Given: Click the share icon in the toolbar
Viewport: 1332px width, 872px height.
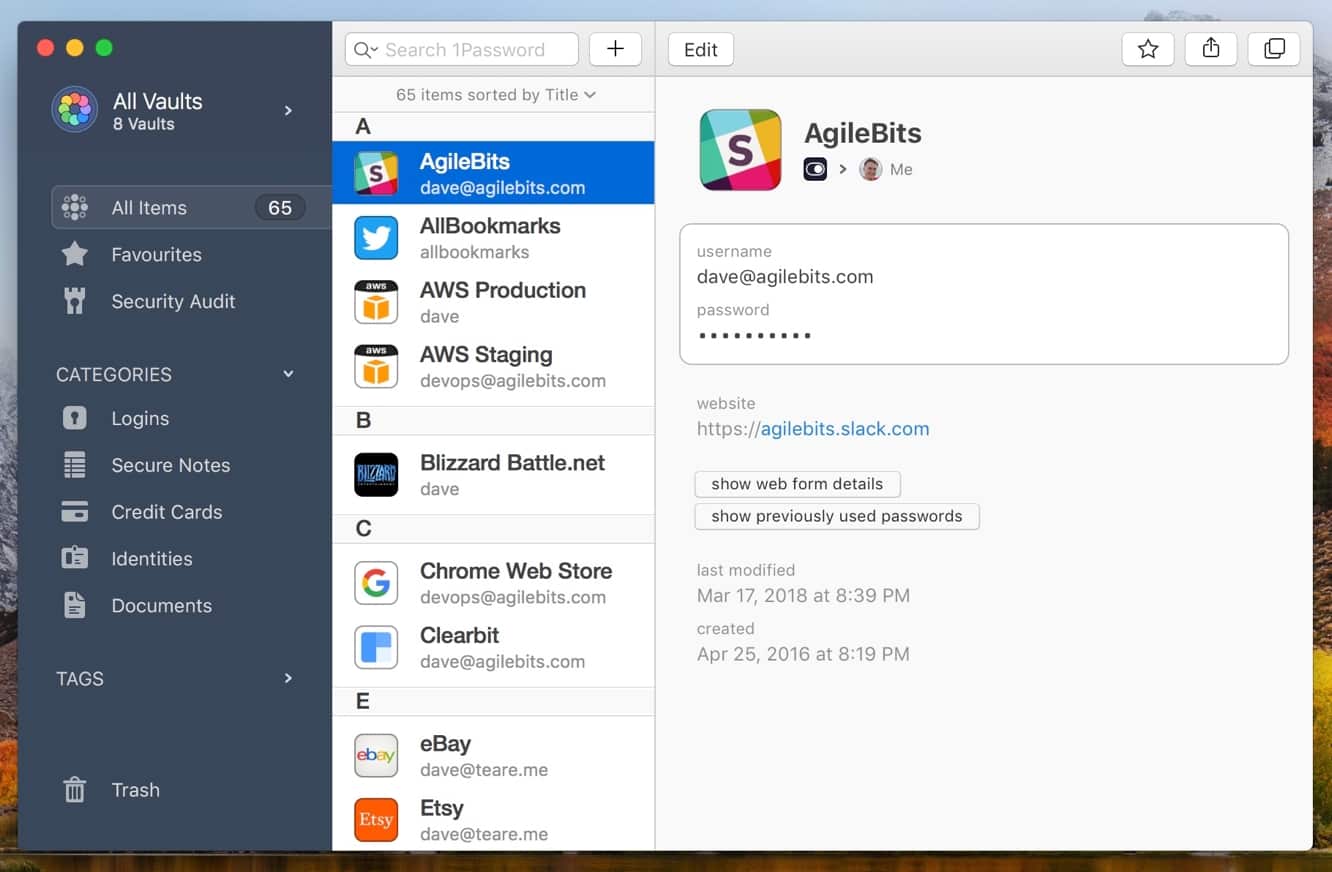Looking at the screenshot, I should point(1210,48).
